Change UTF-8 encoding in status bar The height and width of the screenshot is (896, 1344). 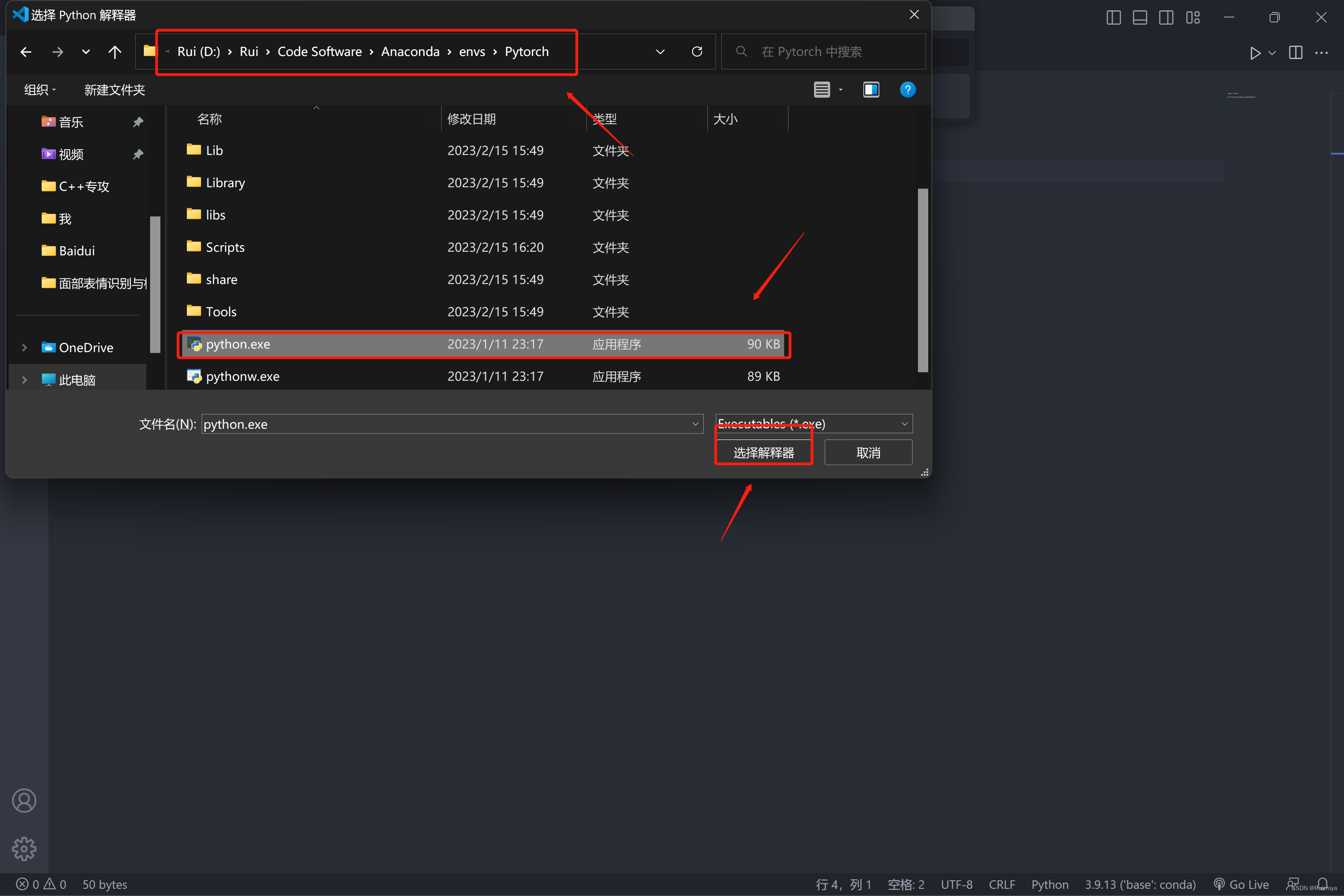click(956, 884)
